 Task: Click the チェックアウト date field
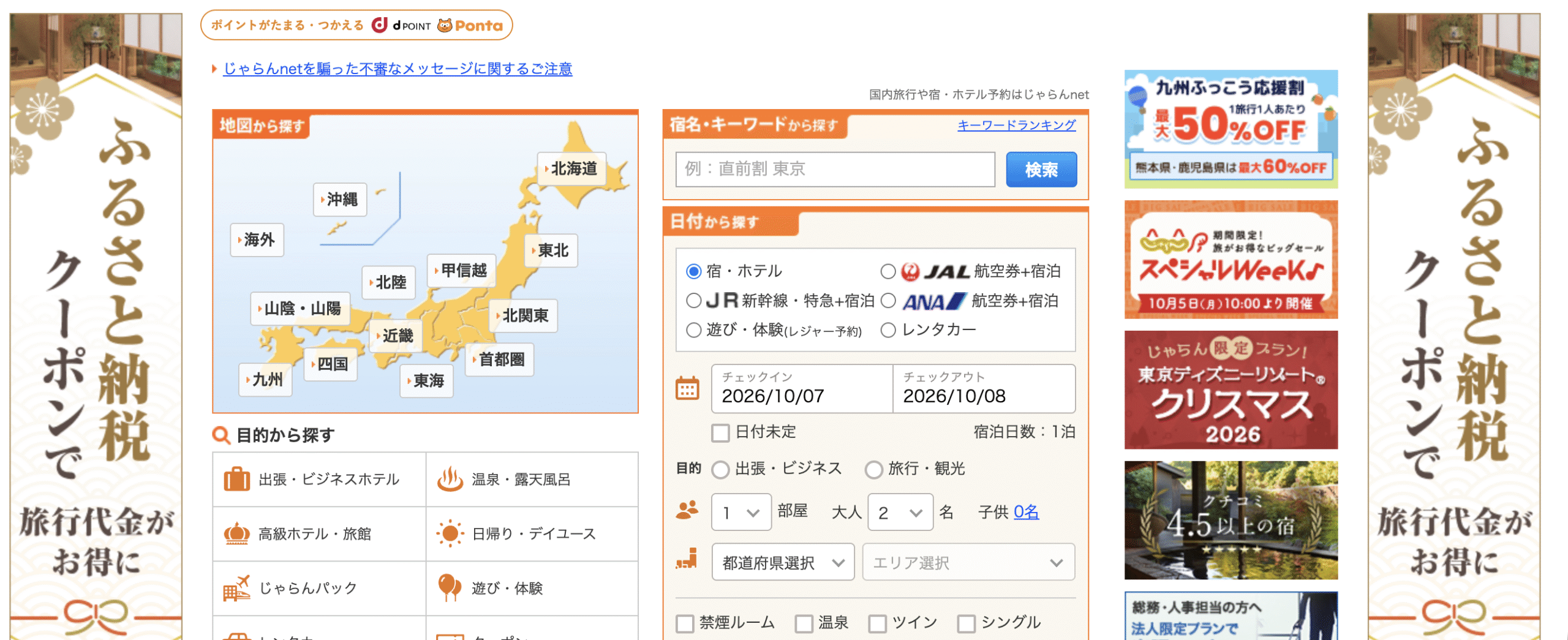(x=984, y=389)
